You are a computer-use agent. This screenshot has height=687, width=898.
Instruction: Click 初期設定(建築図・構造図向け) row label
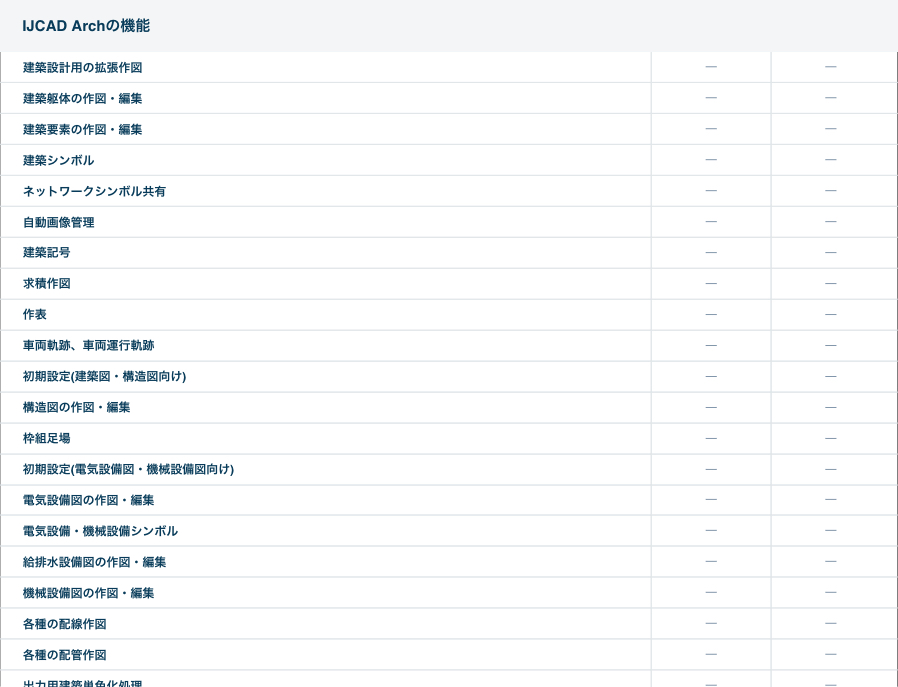click(104, 377)
